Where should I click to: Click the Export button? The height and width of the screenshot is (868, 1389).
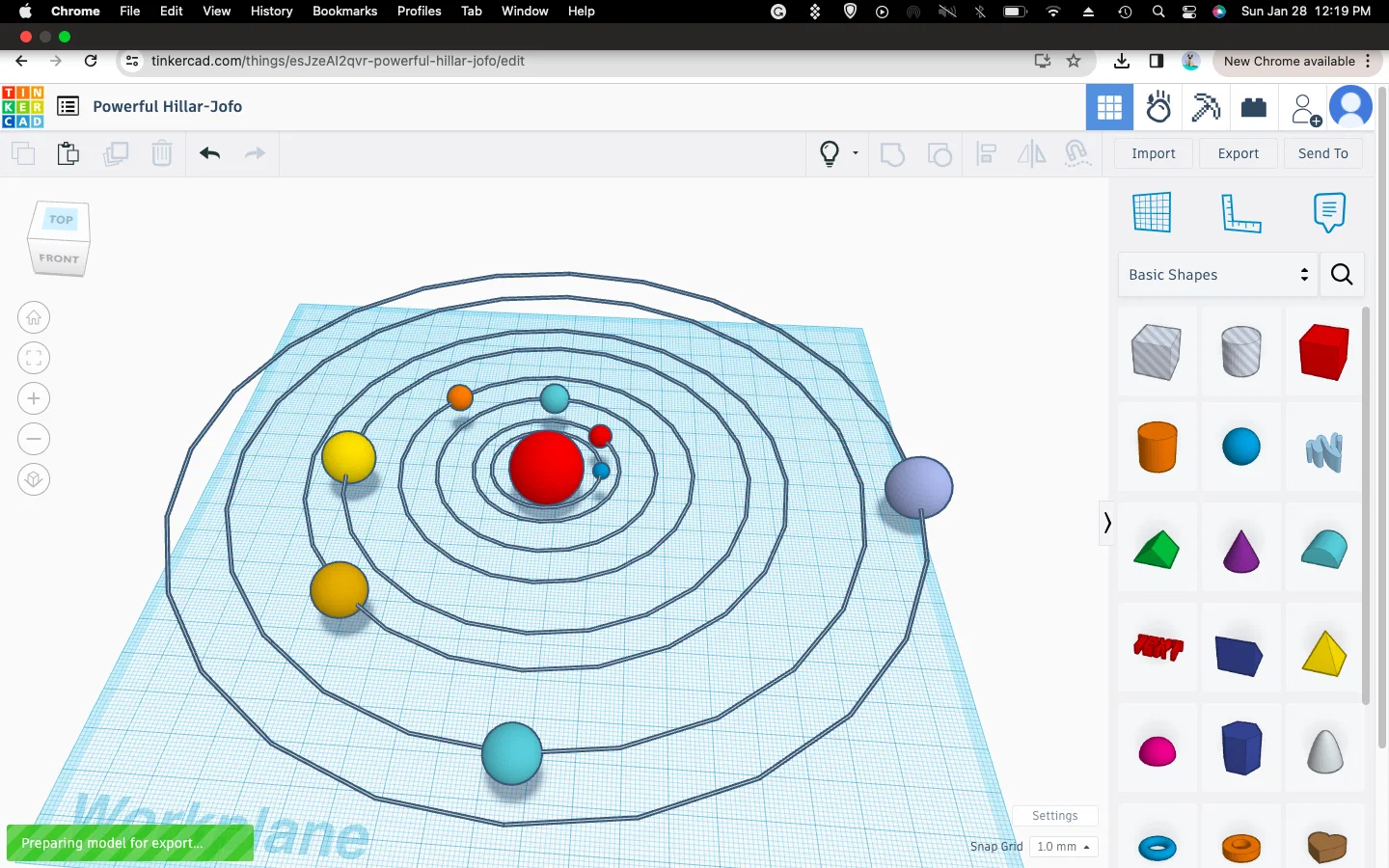tap(1239, 153)
